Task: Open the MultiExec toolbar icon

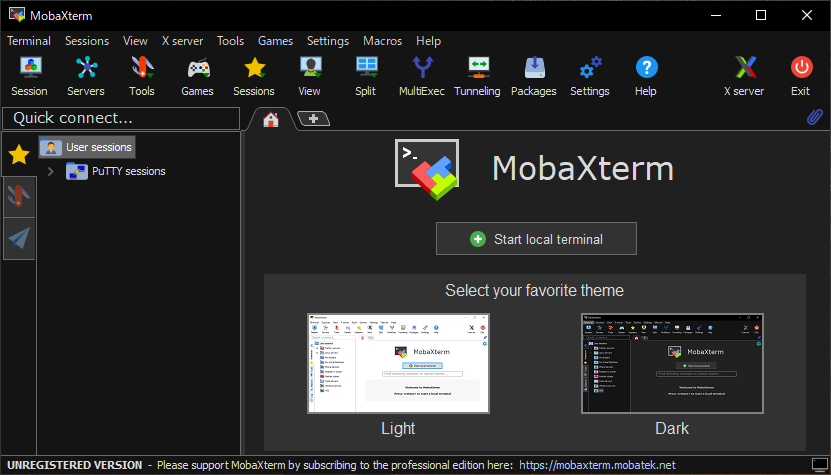Action: [x=423, y=68]
